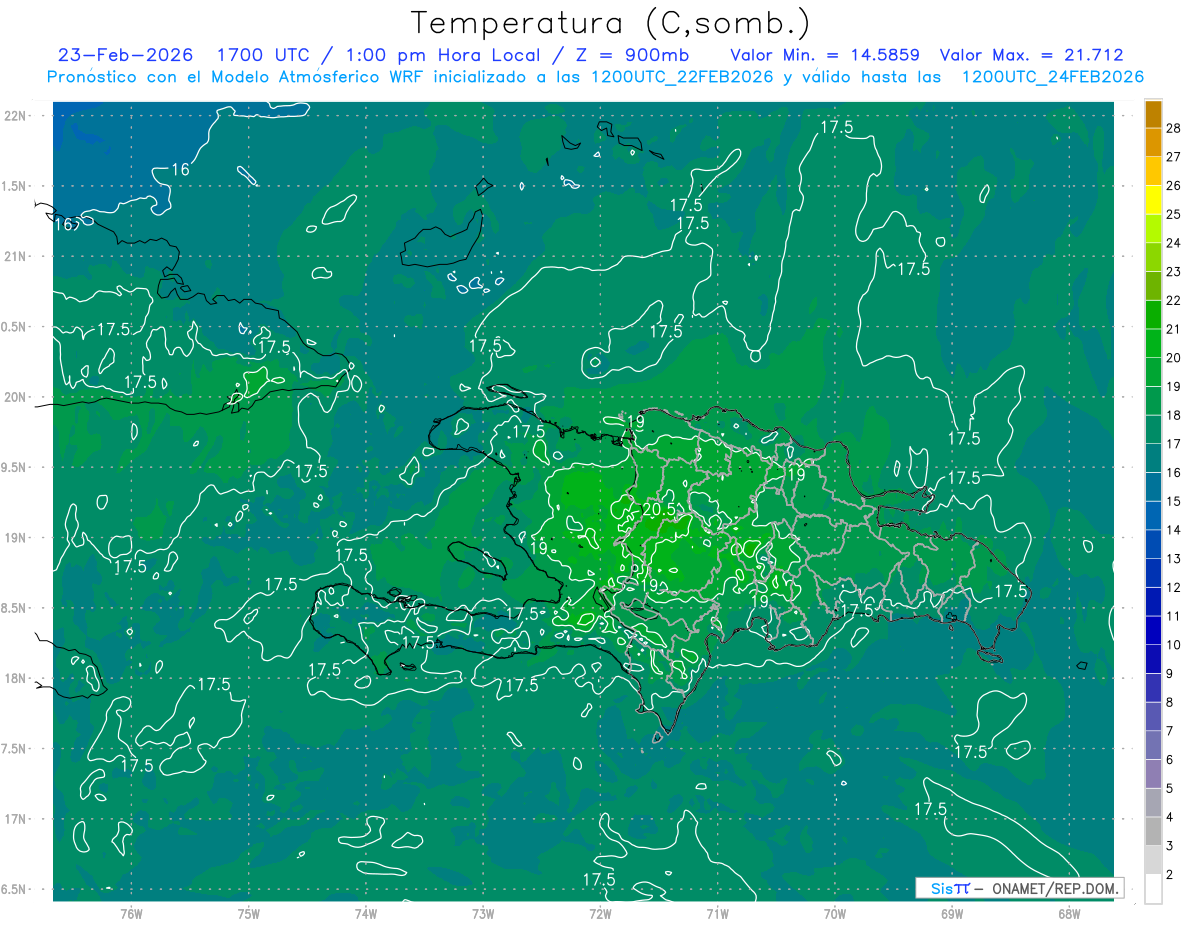Click the legend color between 17 and 18
Image resolution: width=1200 pixels, height=927 pixels.
pos(1153,429)
